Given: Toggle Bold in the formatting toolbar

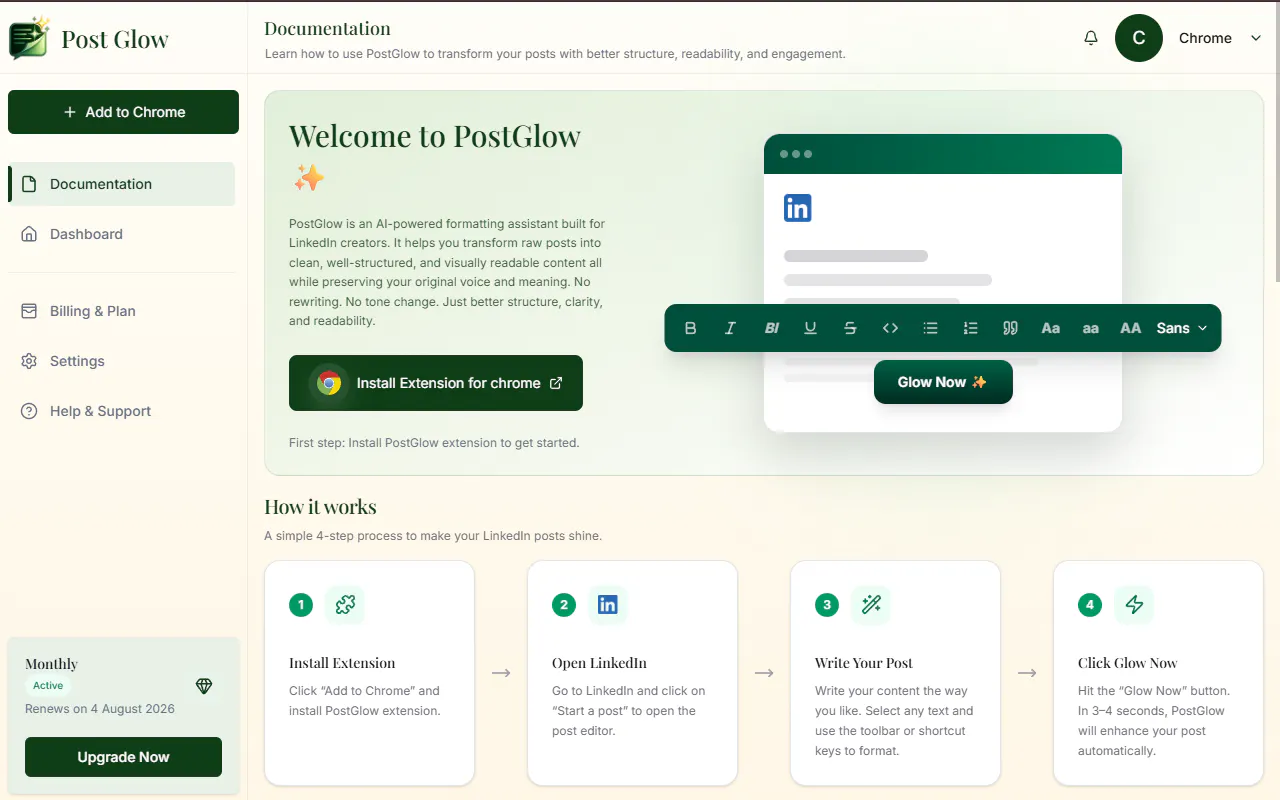Looking at the screenshot, I should tap(690, 328).
